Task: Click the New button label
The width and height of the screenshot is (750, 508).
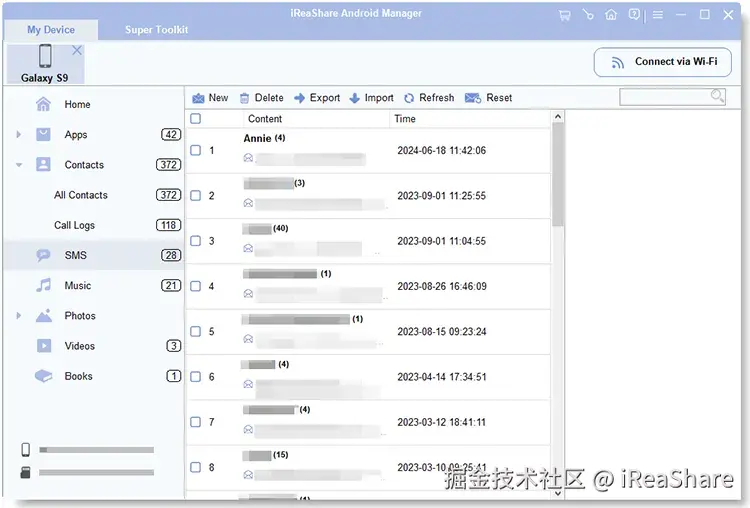Action: coord(218,98)
